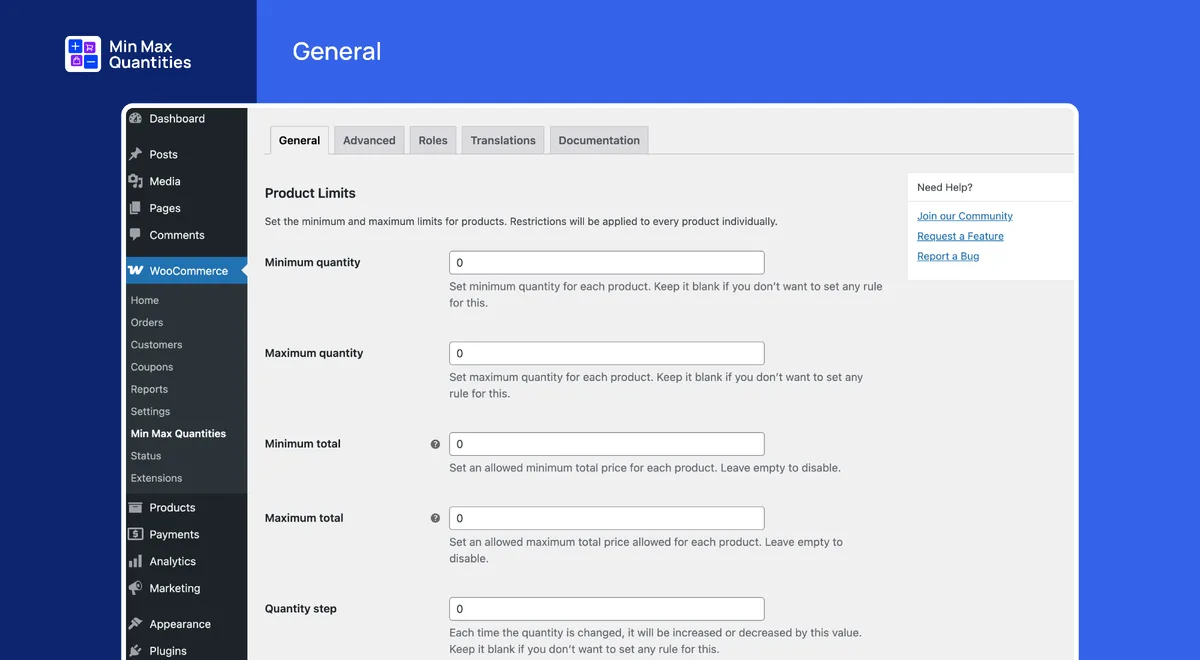Open the Coupons submenu item
The height and width of the screenshot is (660, 1200).
(152, 367)
